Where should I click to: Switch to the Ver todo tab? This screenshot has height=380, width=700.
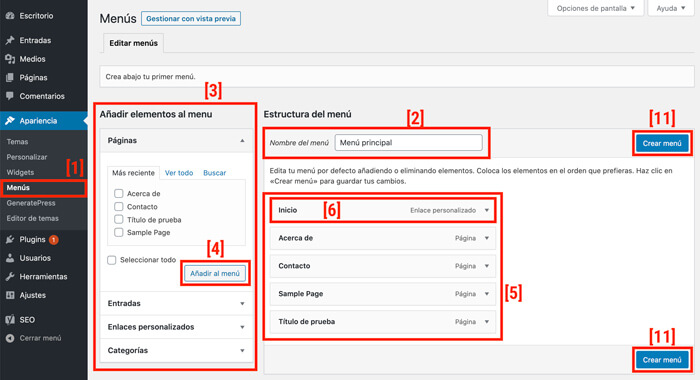pyautogui.click(x=179, y=173)
